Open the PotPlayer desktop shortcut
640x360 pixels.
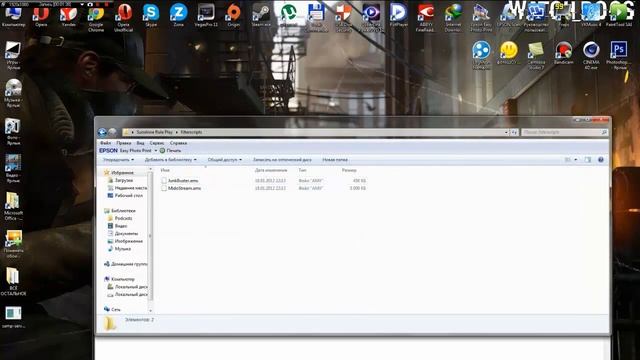(398, 16)
